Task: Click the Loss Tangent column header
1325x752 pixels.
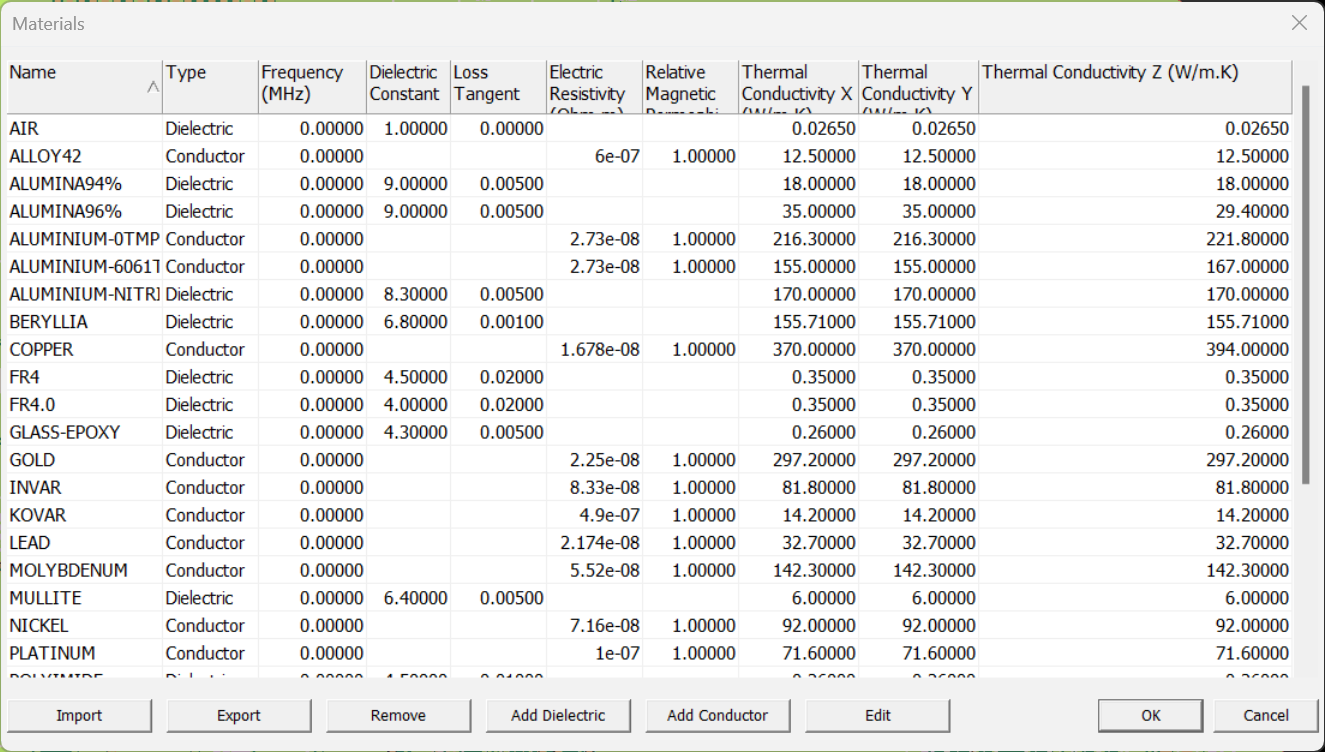Action: (x=497, y=86)
